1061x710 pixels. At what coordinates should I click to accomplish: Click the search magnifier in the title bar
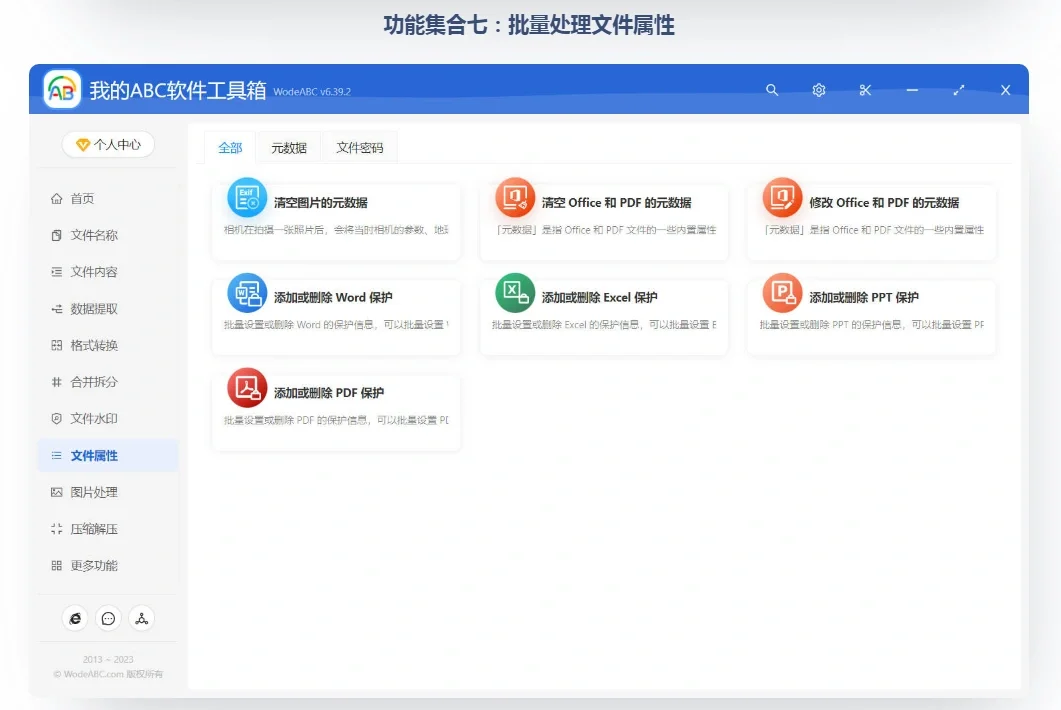772,90
